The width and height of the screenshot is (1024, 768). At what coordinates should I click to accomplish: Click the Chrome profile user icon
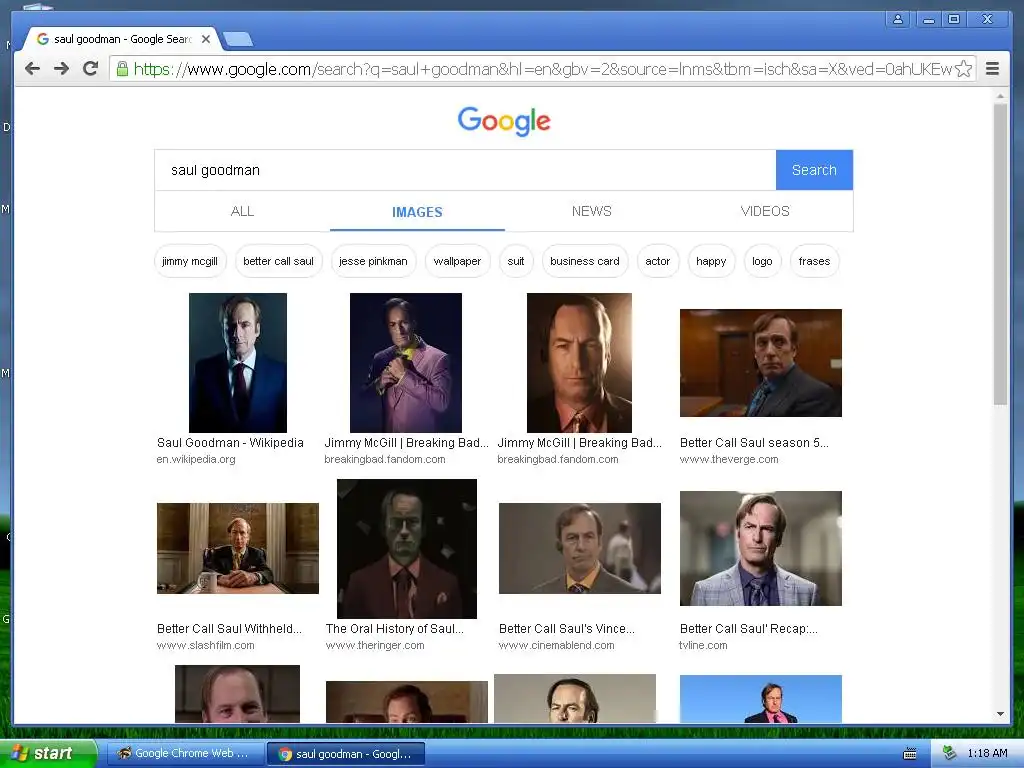coord(898,19)
